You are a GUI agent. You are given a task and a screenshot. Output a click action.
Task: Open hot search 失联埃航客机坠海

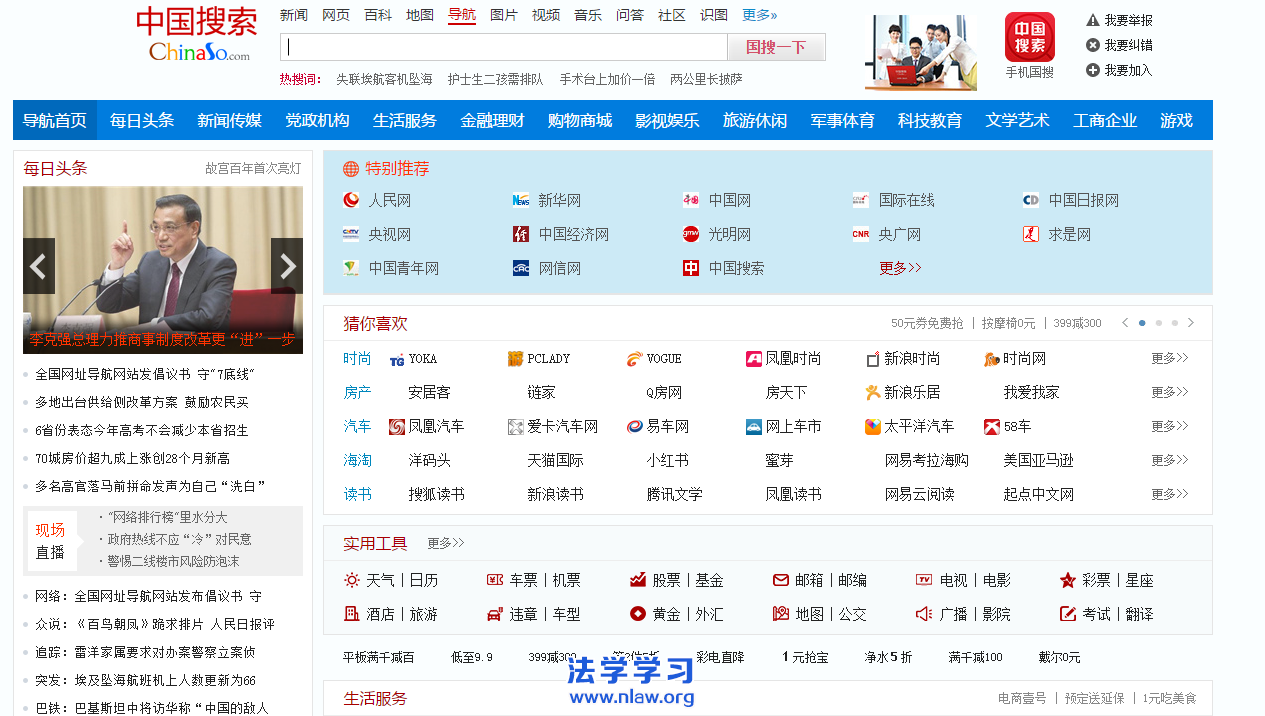tap(384, 79)
